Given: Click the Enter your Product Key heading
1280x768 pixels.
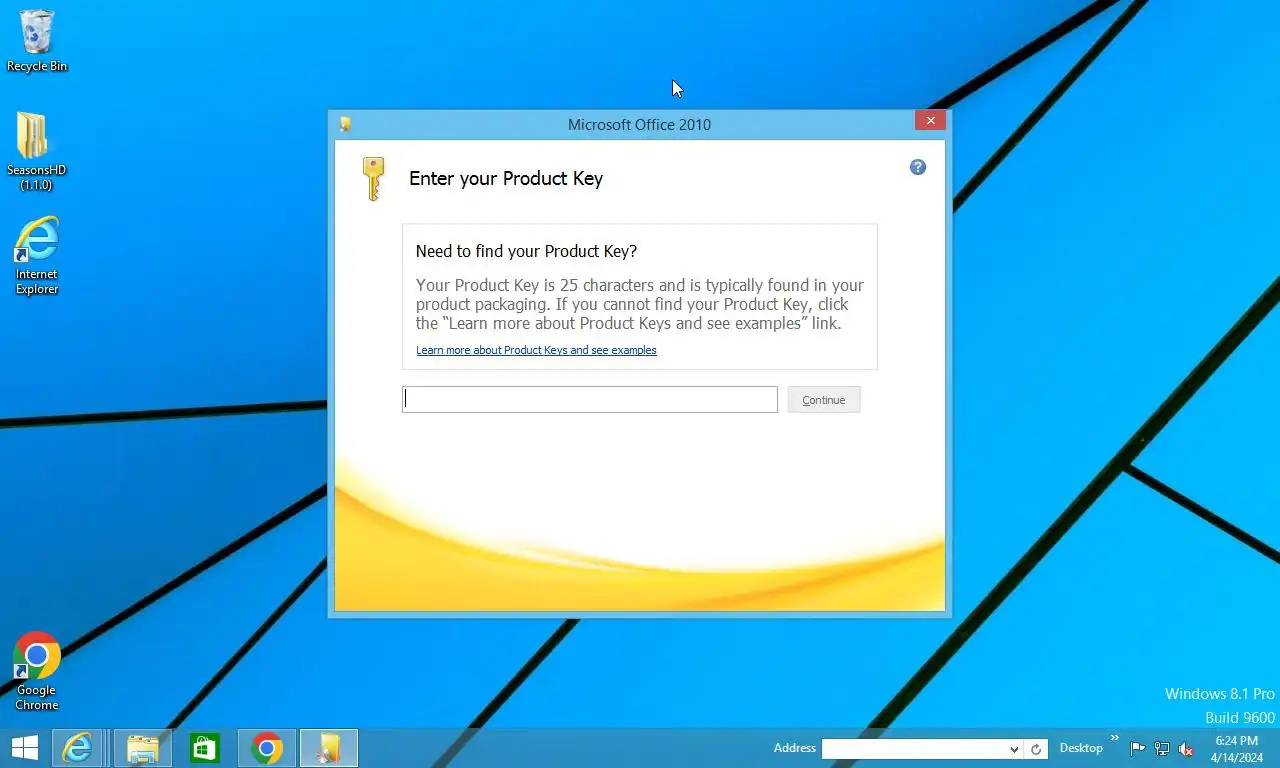Looking at the screenshot, I should [x=506, y=179].
